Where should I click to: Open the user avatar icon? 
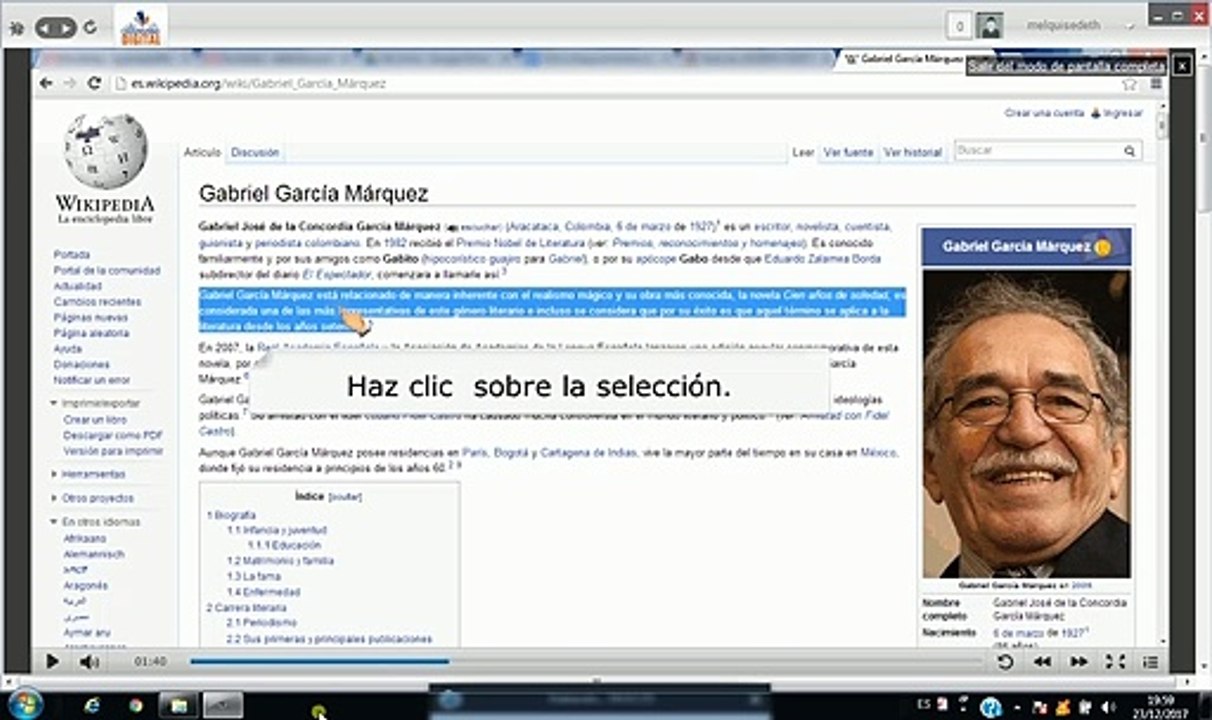click(990, 26)
